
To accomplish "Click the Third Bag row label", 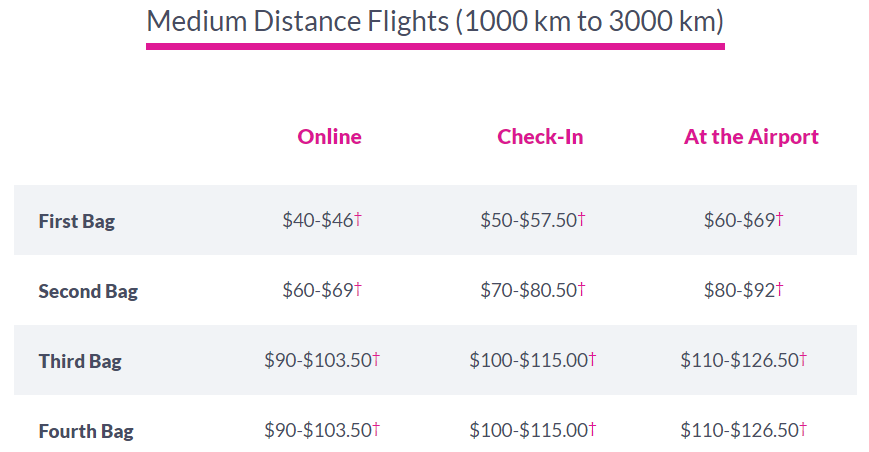I will 80,361.
